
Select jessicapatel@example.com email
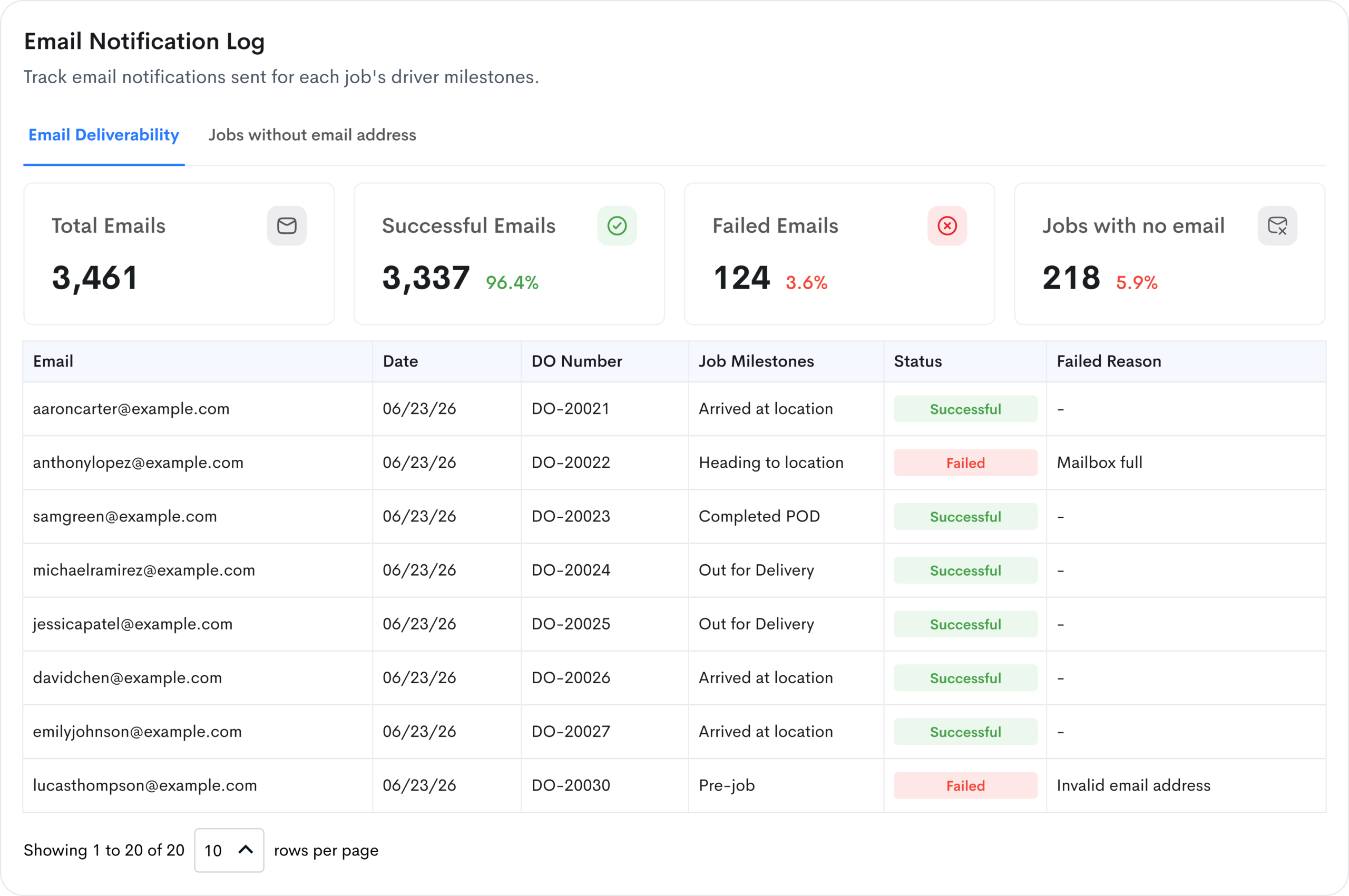pyautogui.click(x=133, y=624)
